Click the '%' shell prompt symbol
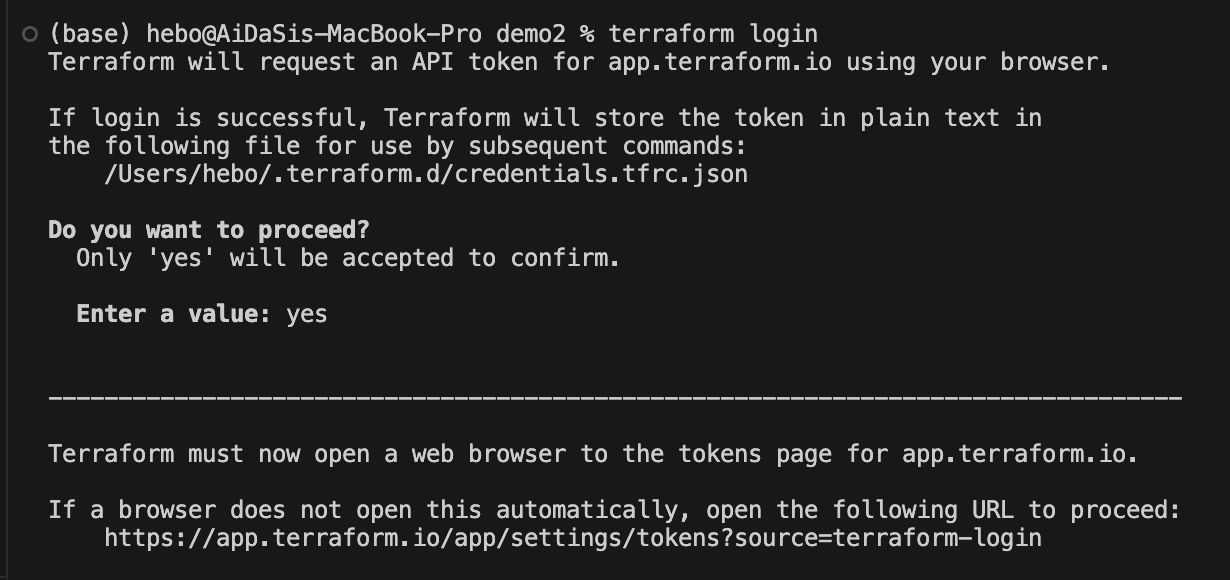Image resolution: width=1230 pixels, height=580 pixels. 587,34
